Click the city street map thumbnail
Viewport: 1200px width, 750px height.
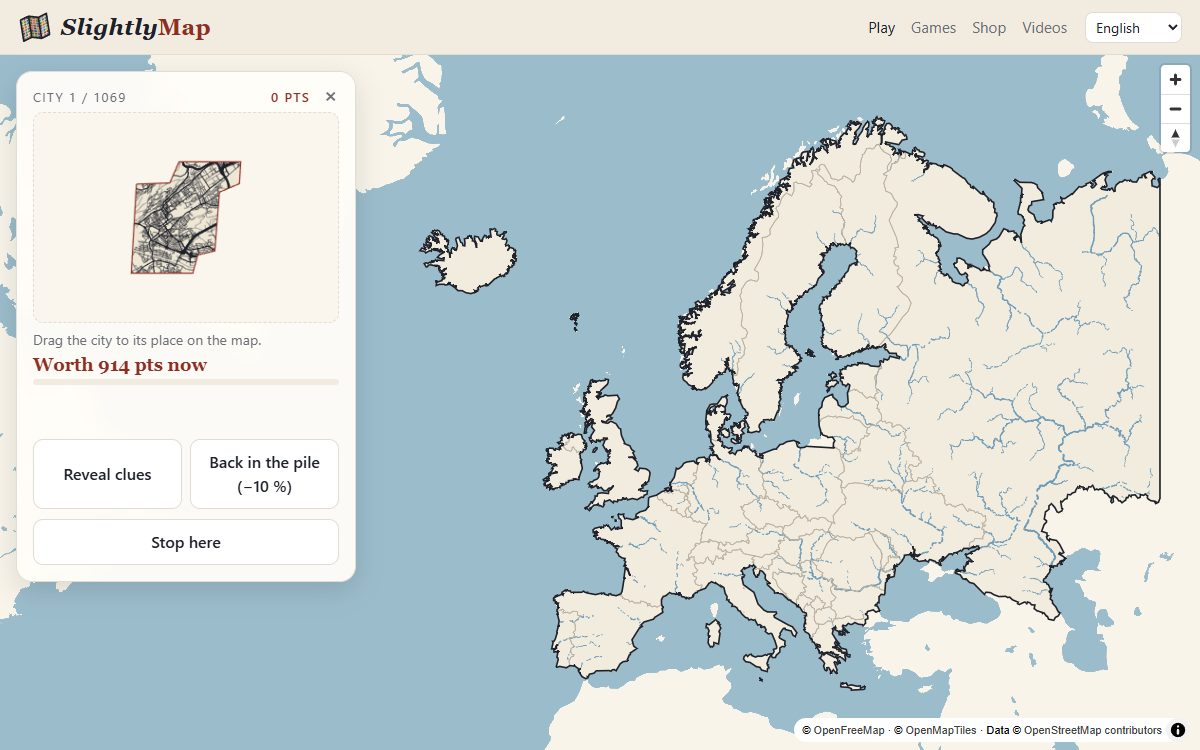click(186, 217)
